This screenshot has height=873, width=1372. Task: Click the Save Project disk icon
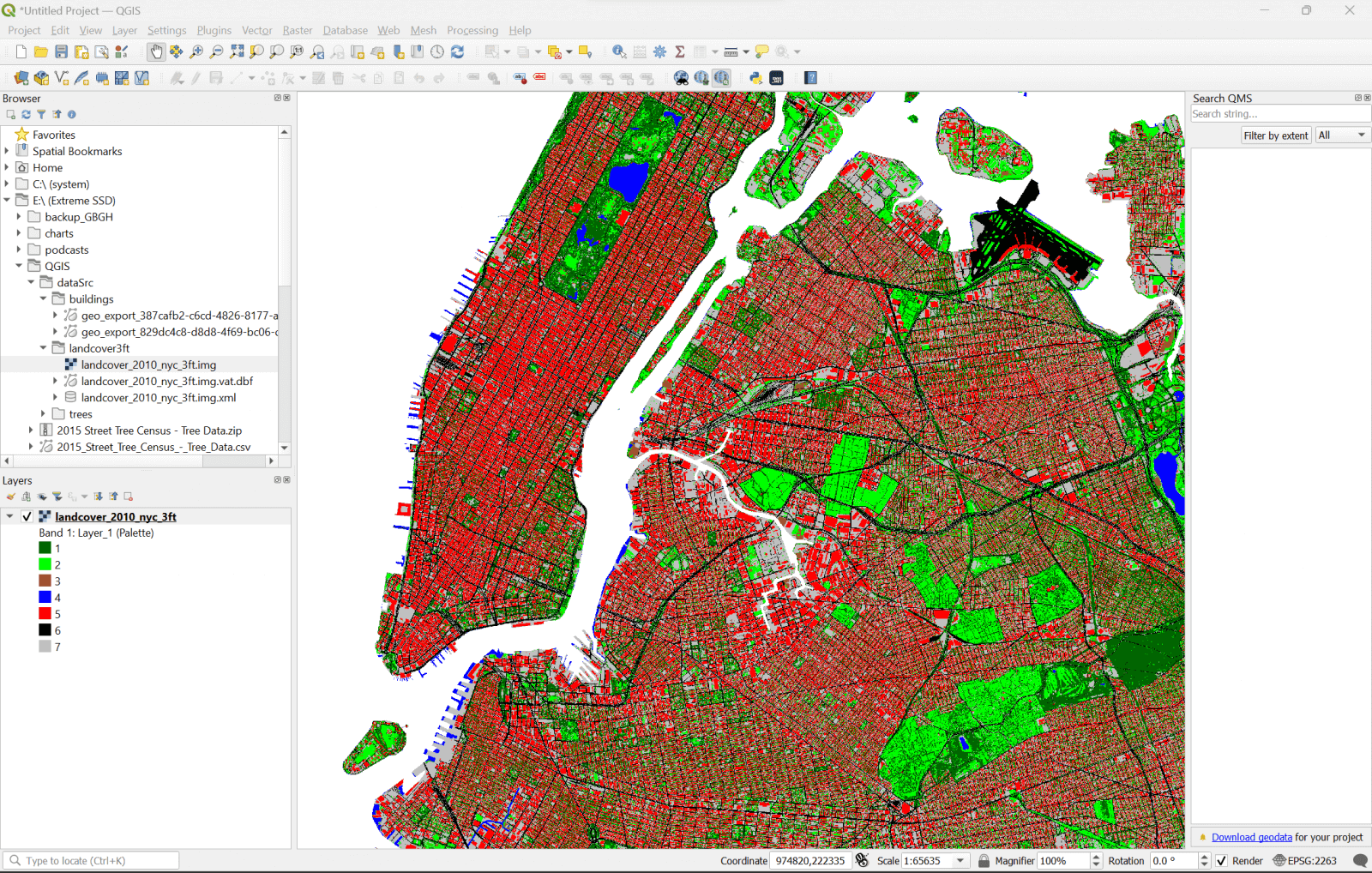pos(61,52)
